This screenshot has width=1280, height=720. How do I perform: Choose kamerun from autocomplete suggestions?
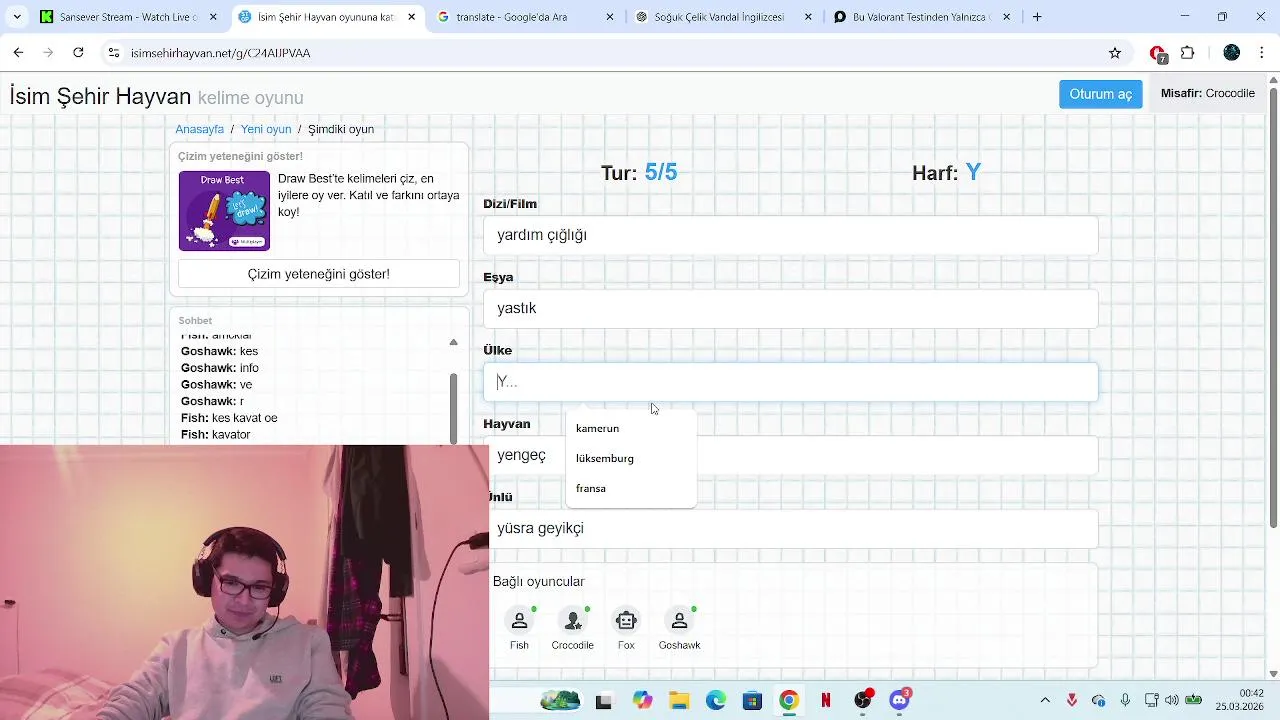[x=631, y=428]
